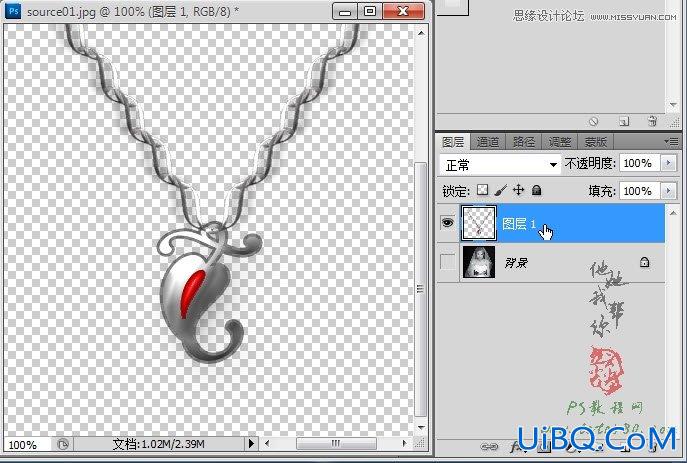Switch to the 蒙版 tab
This screenshot has width=687, height=463.
[595, 142]
